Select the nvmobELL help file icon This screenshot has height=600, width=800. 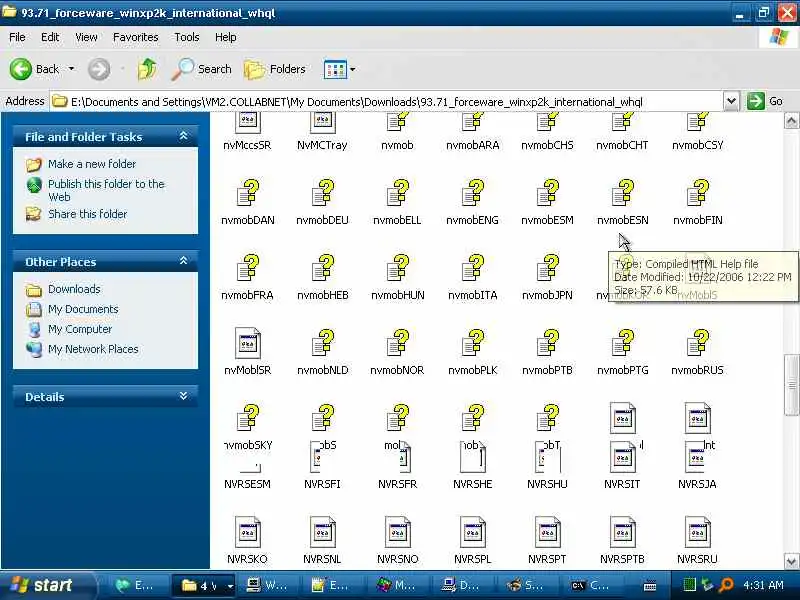pyautogui.click(x=397, y=193)
